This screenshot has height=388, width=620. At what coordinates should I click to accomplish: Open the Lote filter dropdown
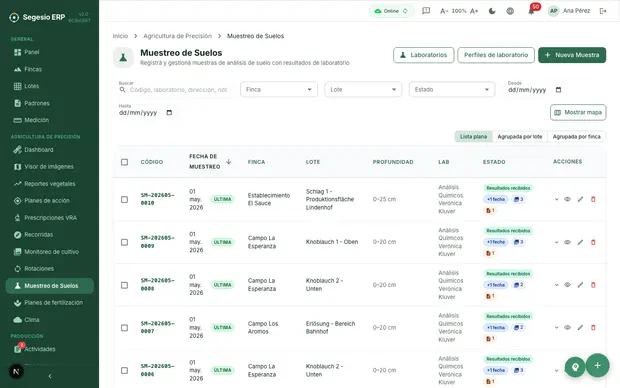coord(363,90)
